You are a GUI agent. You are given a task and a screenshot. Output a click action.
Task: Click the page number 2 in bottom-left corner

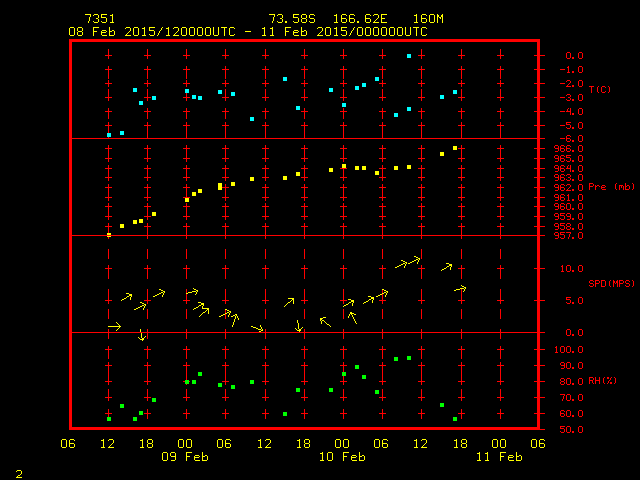pyautogui.click(x=18, y=471)
